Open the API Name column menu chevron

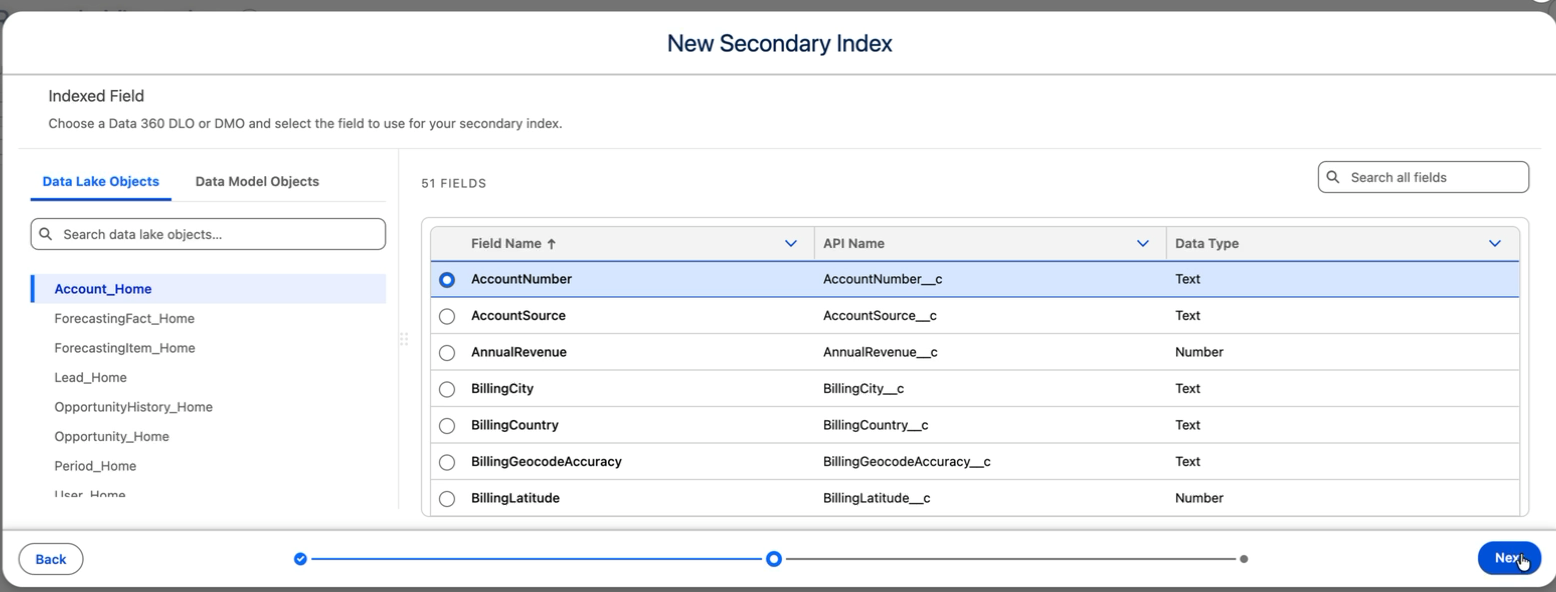pos(1143,243)
